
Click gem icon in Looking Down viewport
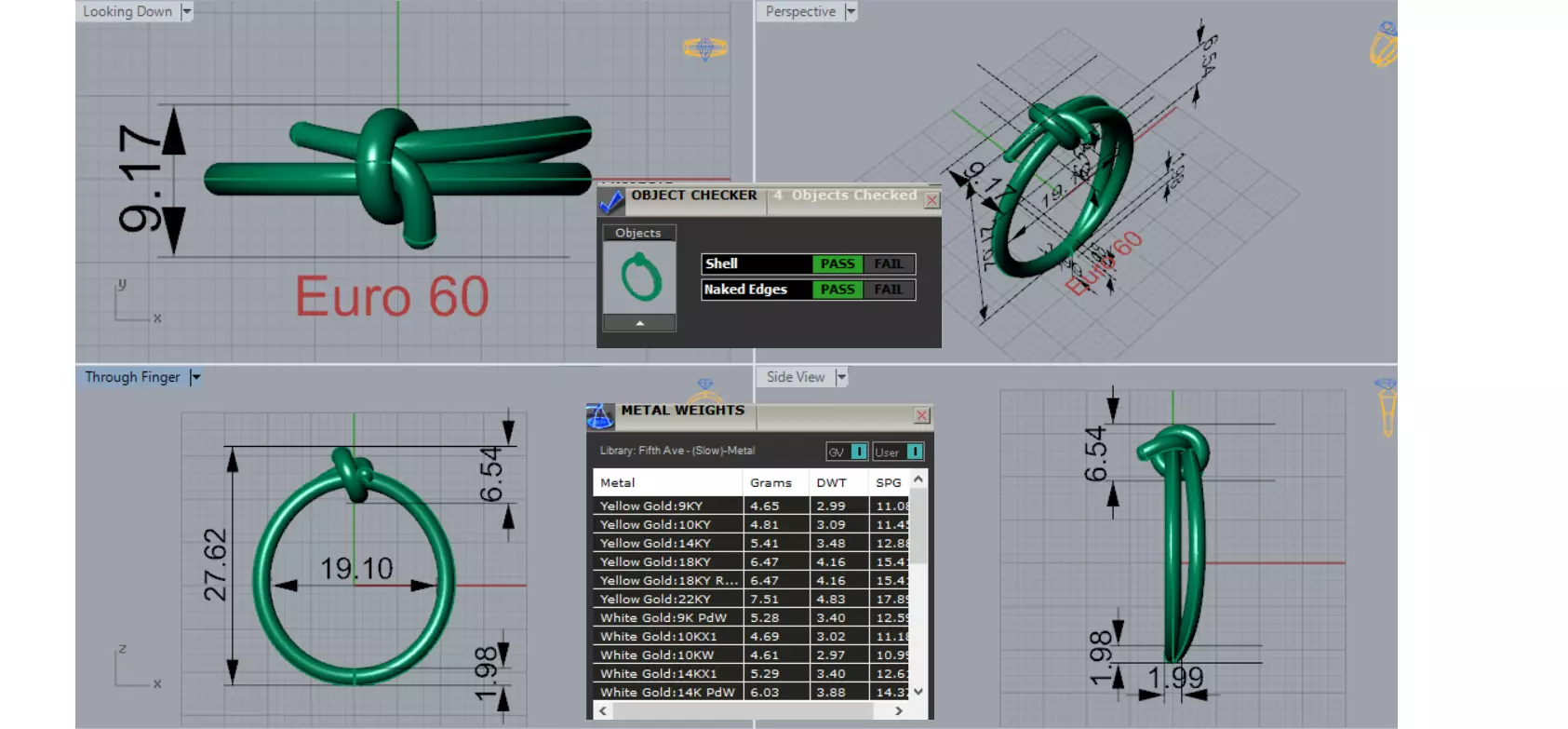(704, 48)
